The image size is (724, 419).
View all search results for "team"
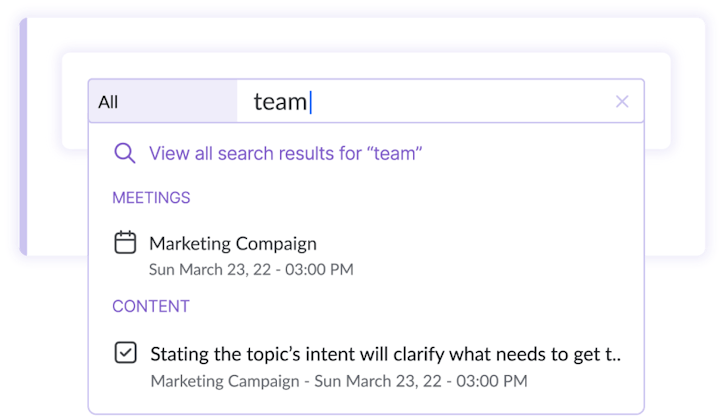(285, 153)
